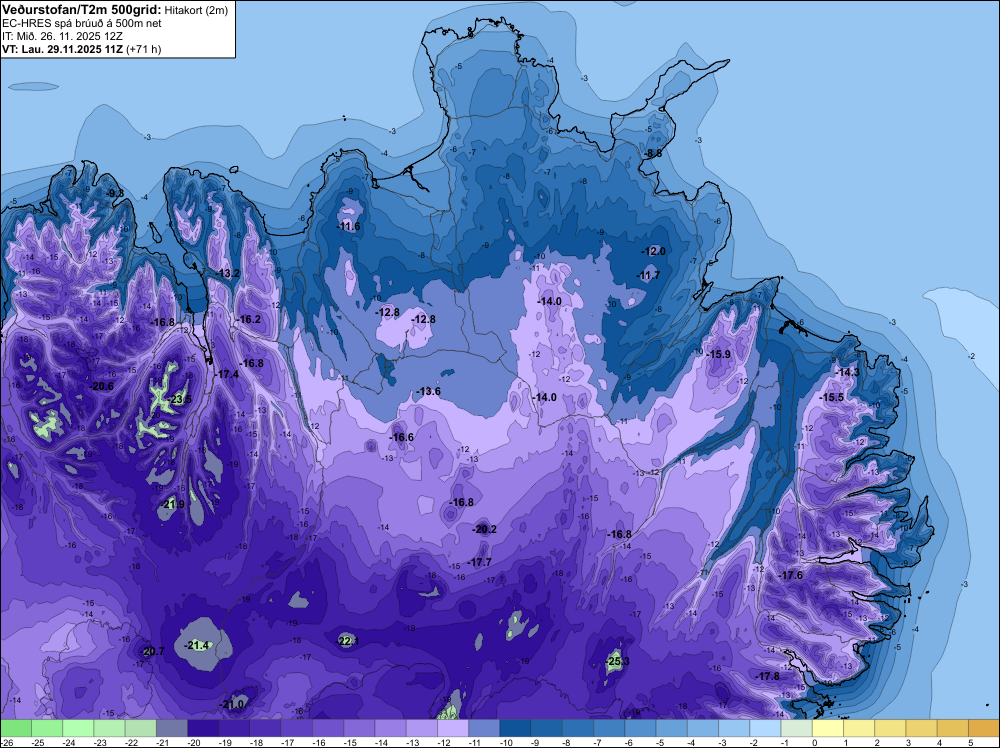Click the -23.5 temperature label
The width and height of the screenshot is (1000, 748).
coord(179,400)
